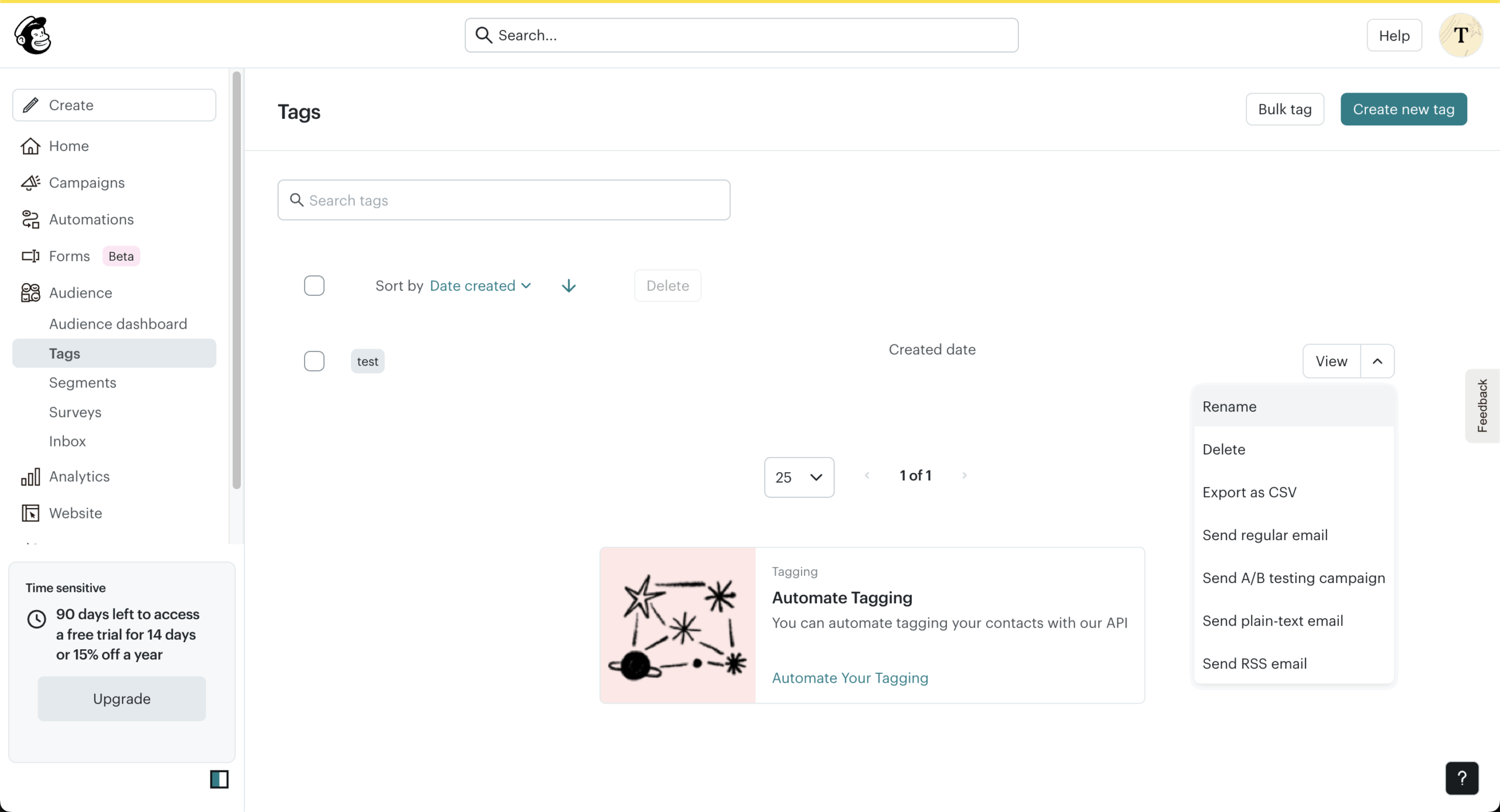Choose Send RSS email option
Image resolution: width=1500 pixels, height=812 pixels.
(1294, 663)
